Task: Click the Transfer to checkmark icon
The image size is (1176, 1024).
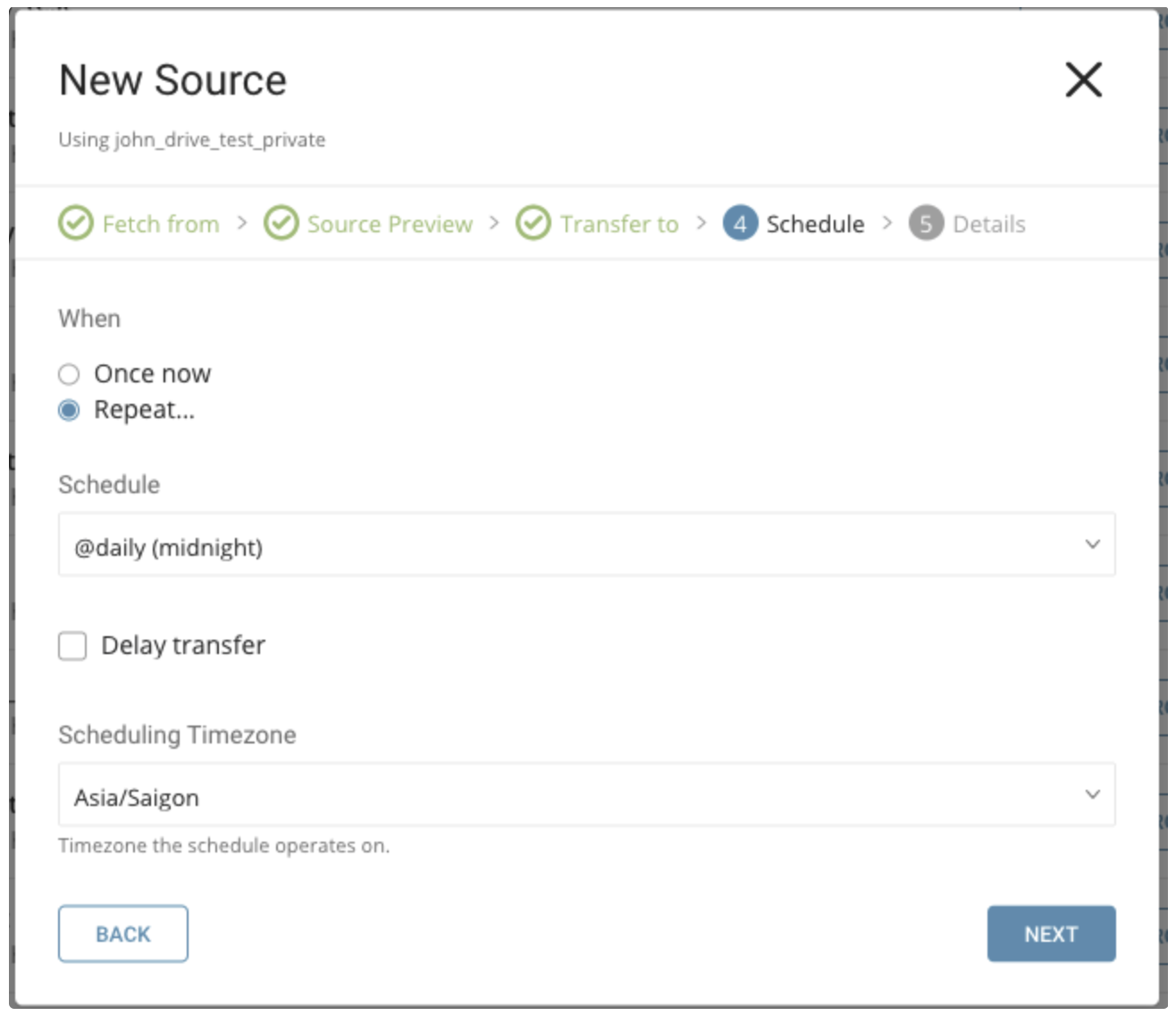Action: coord(533,223)
